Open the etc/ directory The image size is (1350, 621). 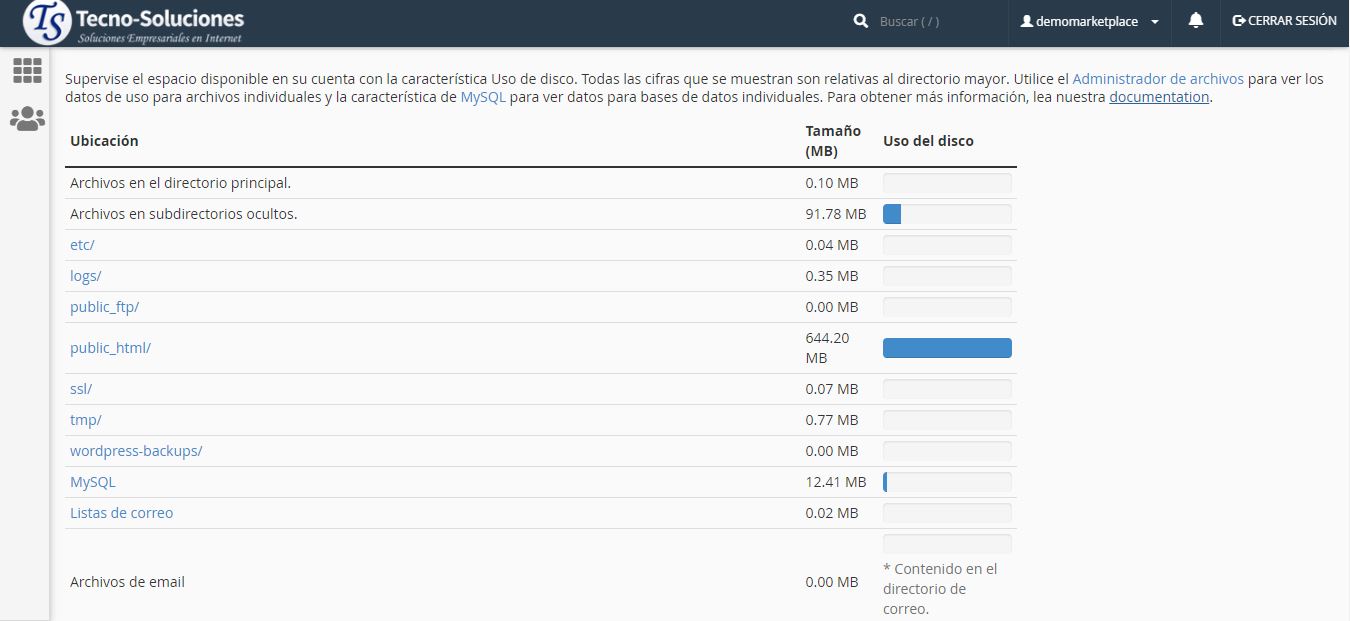(82, 245)
